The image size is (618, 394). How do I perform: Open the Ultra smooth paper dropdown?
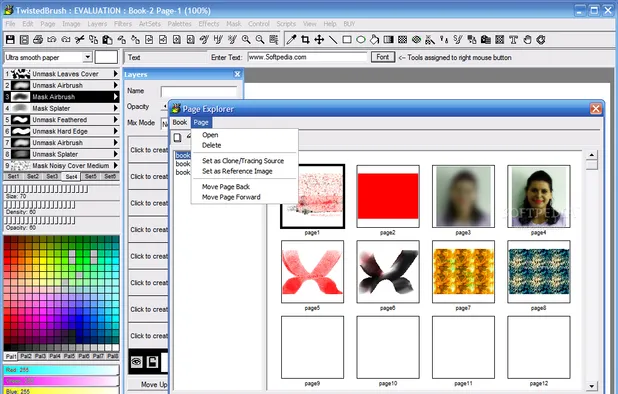87,57
